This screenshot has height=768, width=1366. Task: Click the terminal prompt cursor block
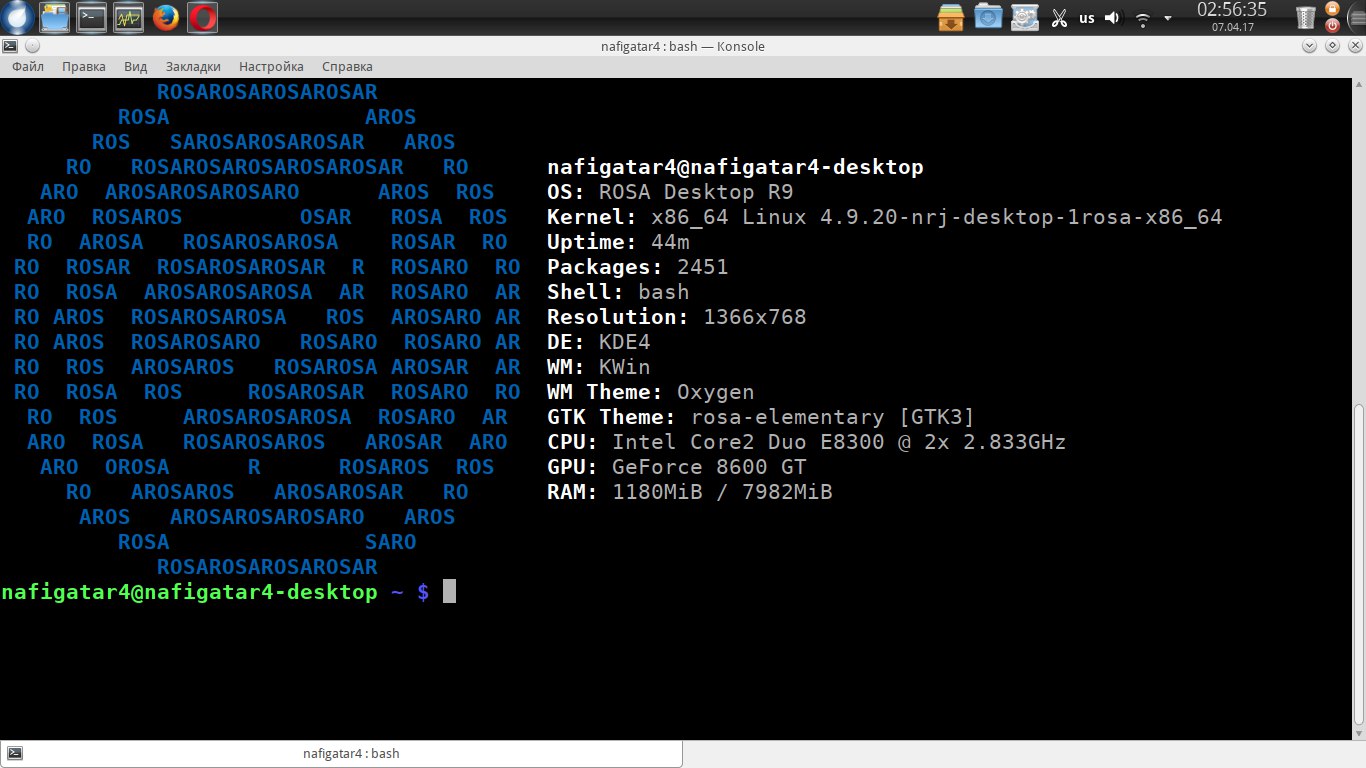pyautogui.click(x=449, y=592)
